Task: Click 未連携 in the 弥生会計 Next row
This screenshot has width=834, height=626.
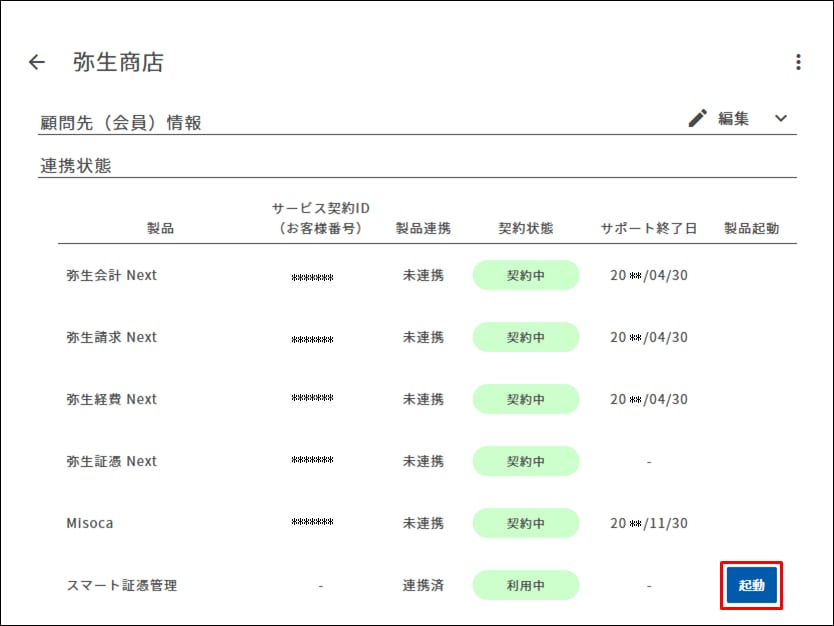Action: click(423, 275)
